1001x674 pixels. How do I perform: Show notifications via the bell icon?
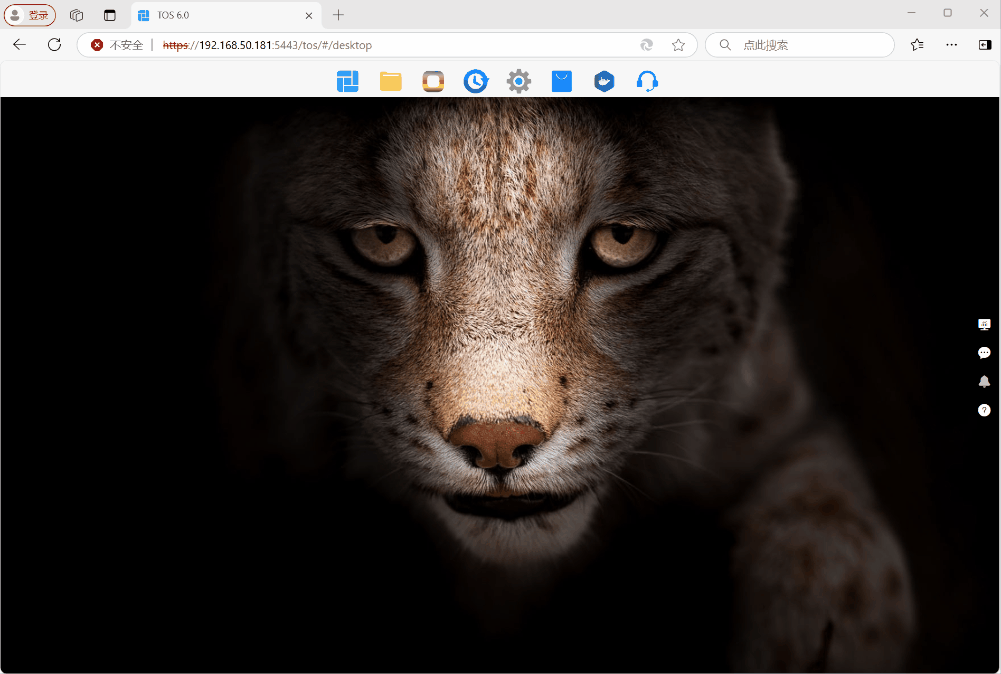[x=984, y=381]
